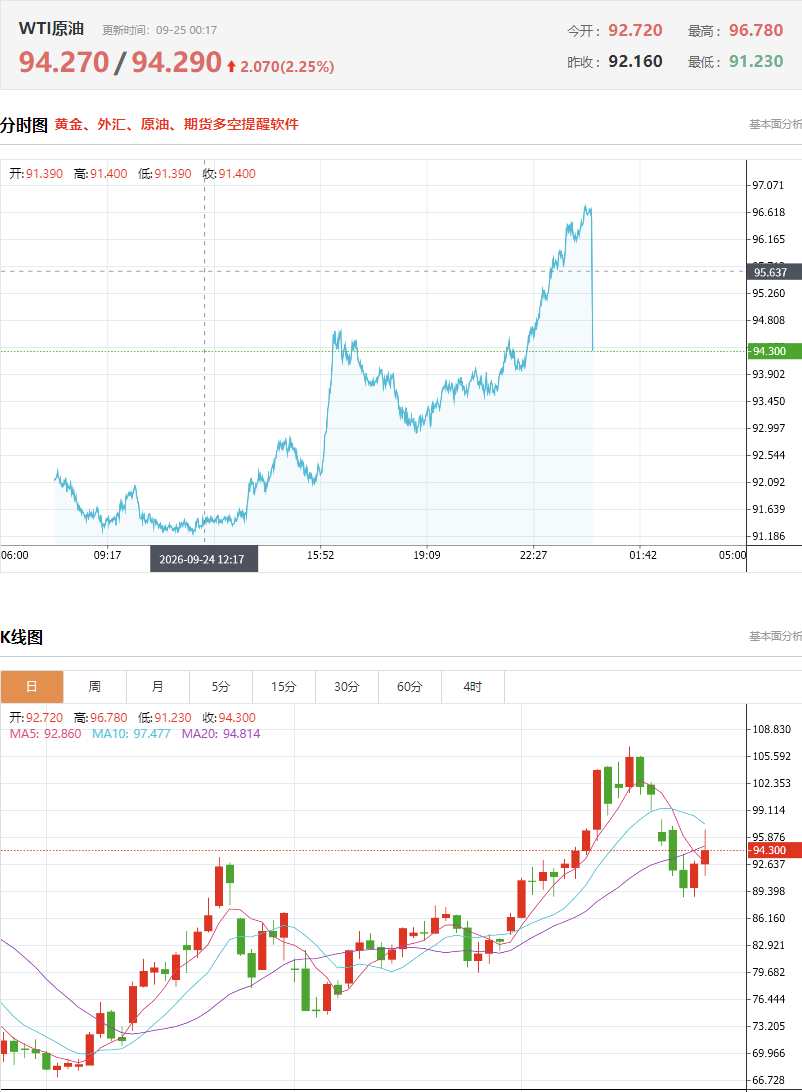The image size is (802, 1092).
Task: Click 基本面分析 link beside K线图
Action: pos(776,636)
